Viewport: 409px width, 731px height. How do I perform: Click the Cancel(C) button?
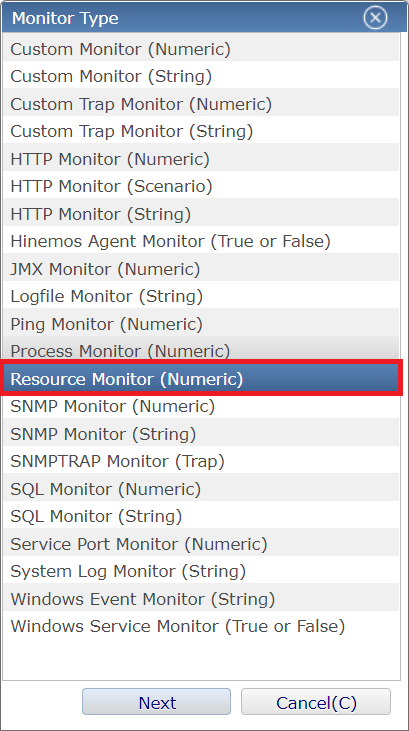pyautogui.click(x=316, y=702)
